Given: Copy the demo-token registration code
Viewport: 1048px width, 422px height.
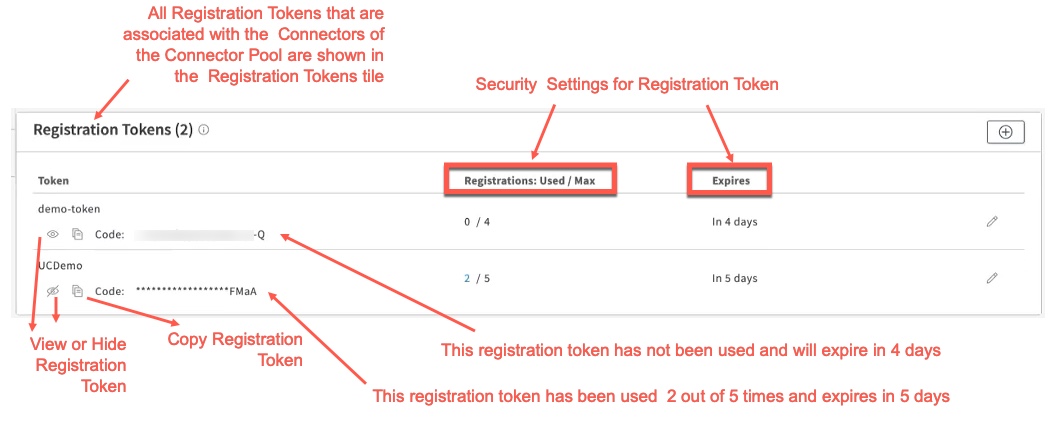Looking at the screenshot, I should [x=77, y=234].
